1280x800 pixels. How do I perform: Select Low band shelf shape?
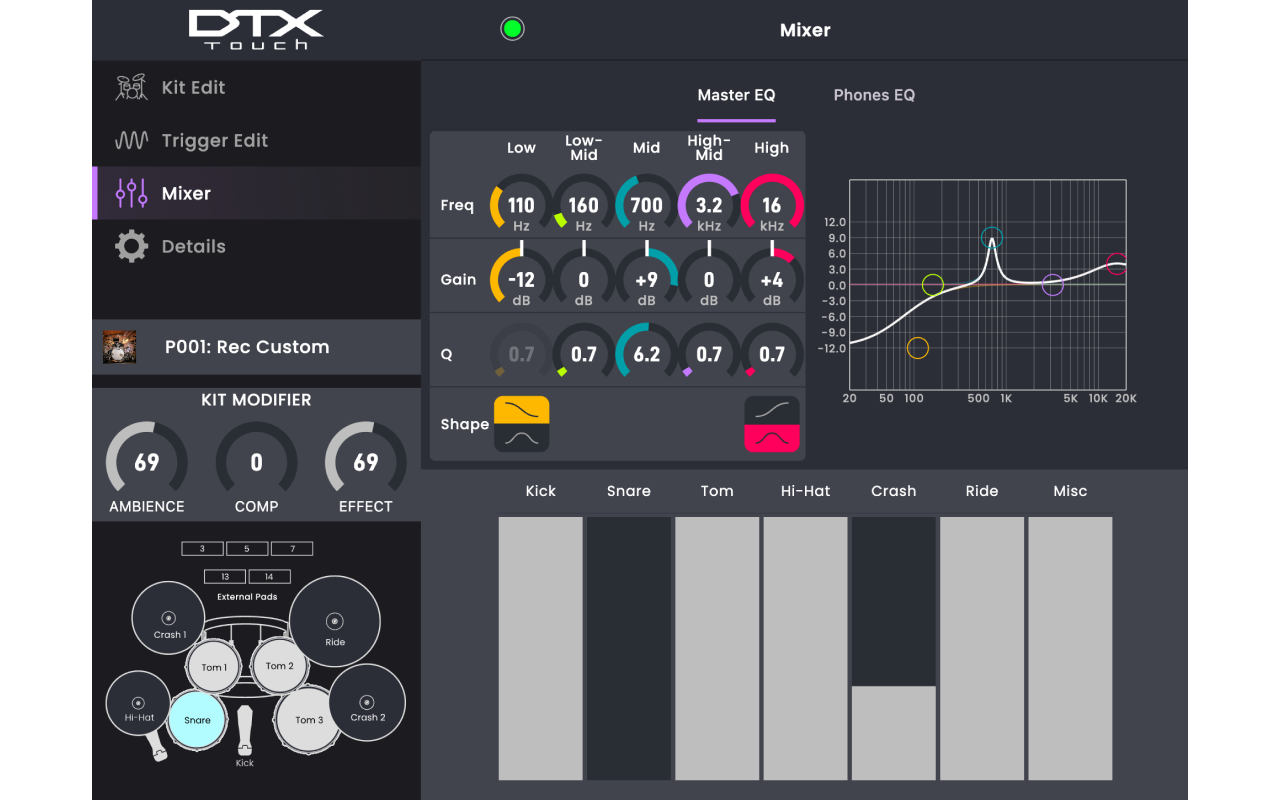coord(522,409)
